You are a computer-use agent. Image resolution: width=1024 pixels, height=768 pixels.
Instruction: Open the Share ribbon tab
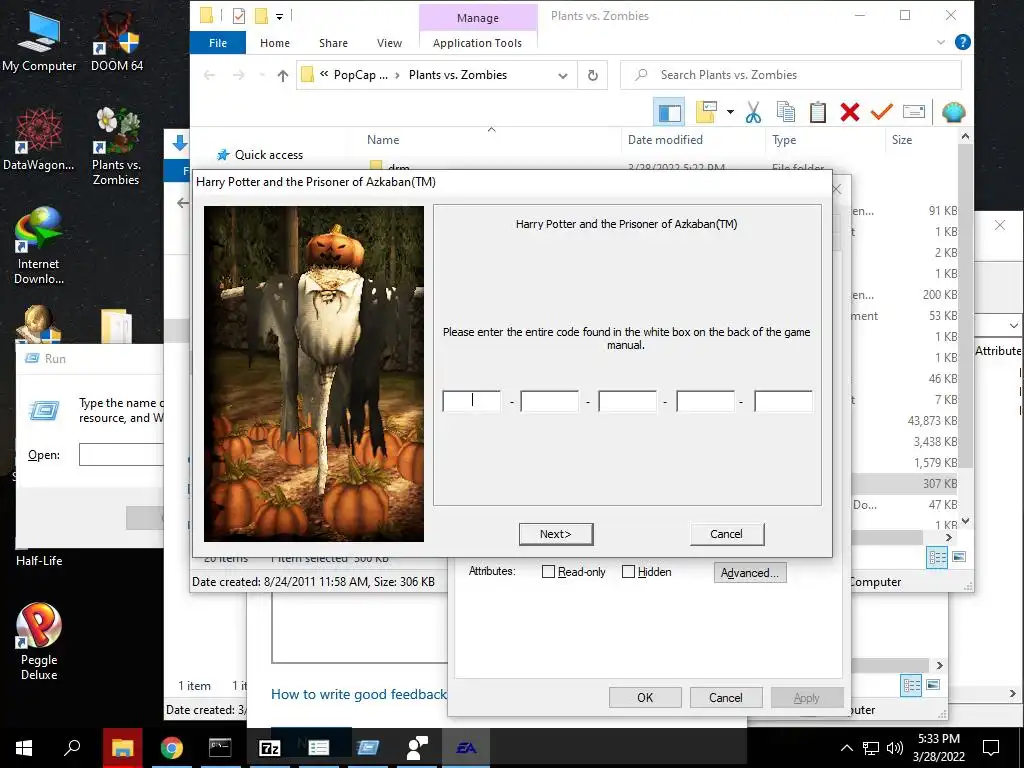[x=333, y=43]
